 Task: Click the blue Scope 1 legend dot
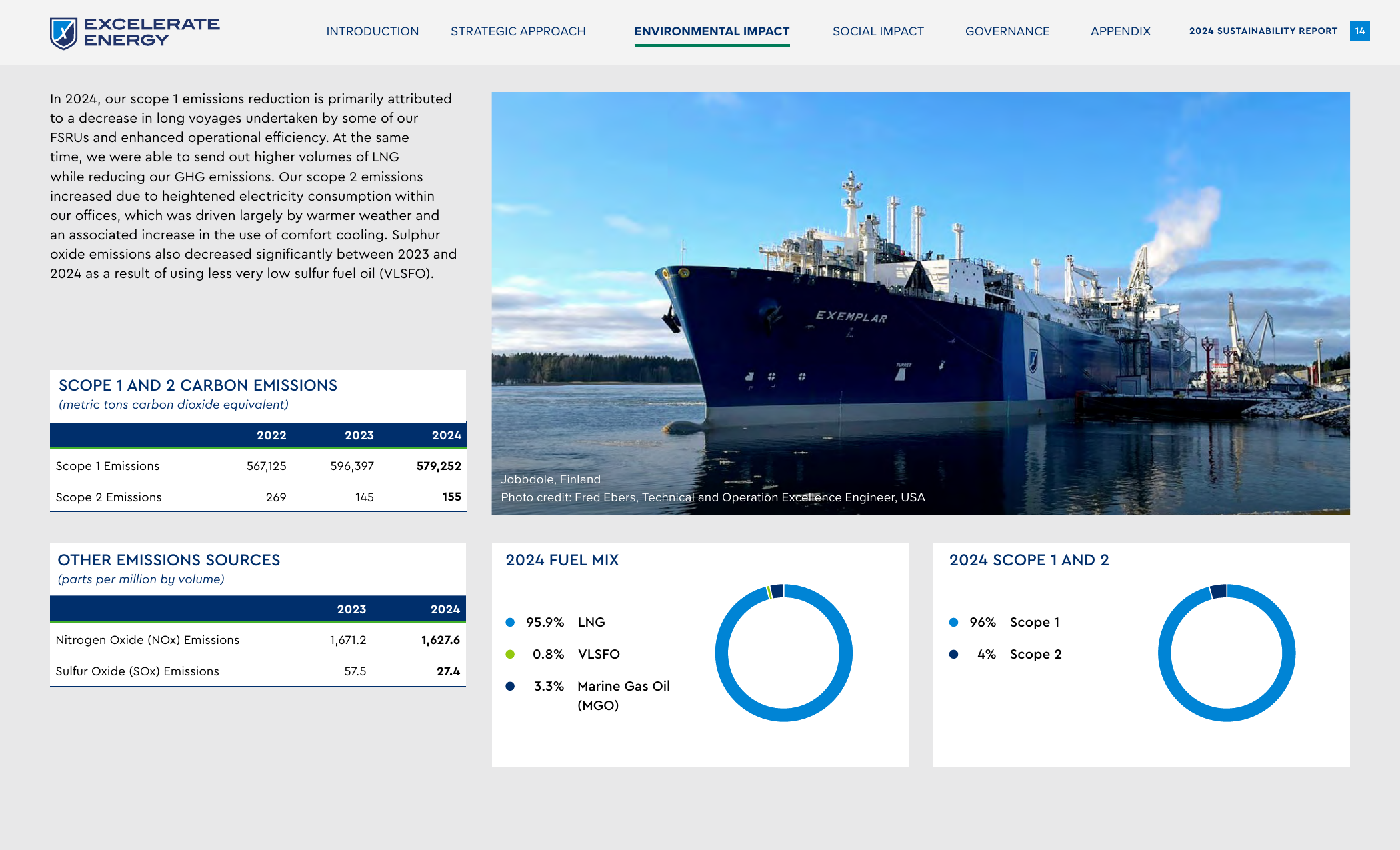pyautogui.click(x=954, y=622)
